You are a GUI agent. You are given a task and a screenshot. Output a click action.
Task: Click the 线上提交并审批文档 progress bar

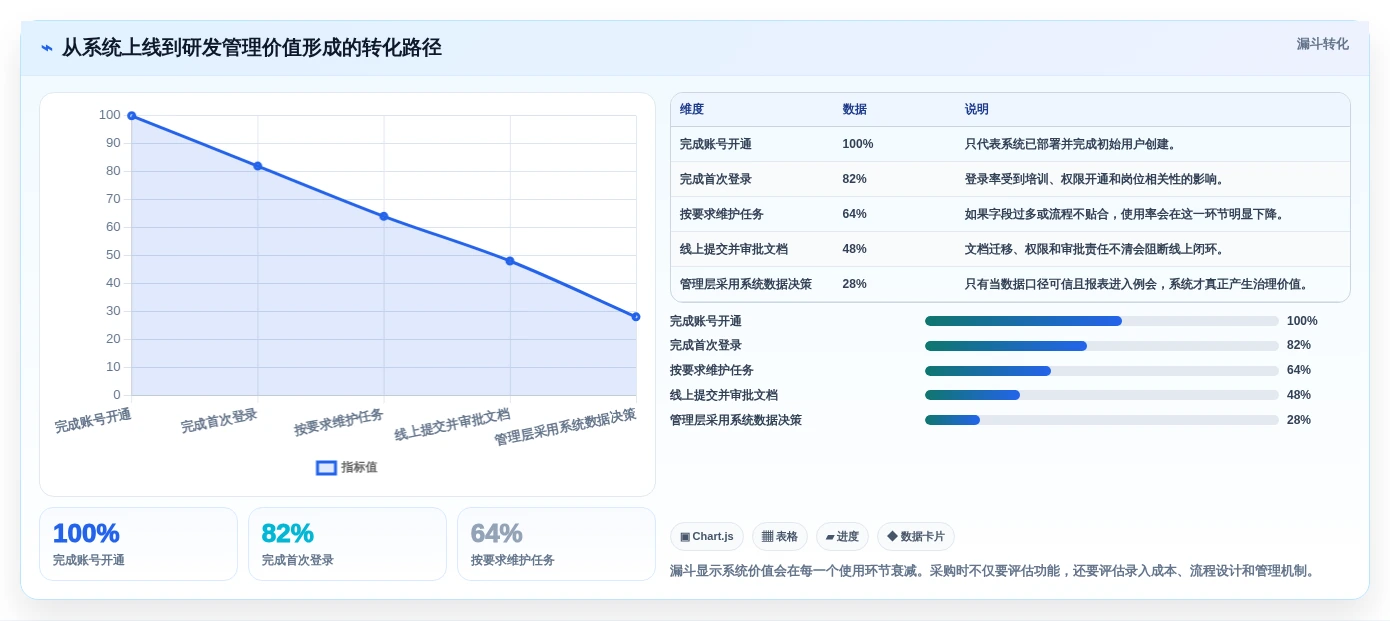(1102, 395)
